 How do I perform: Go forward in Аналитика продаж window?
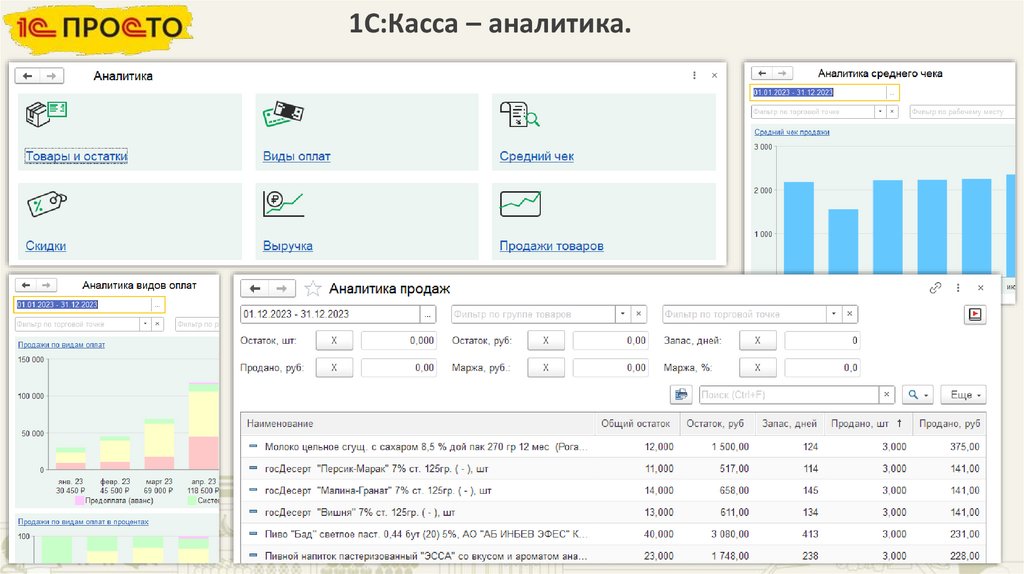281,289
